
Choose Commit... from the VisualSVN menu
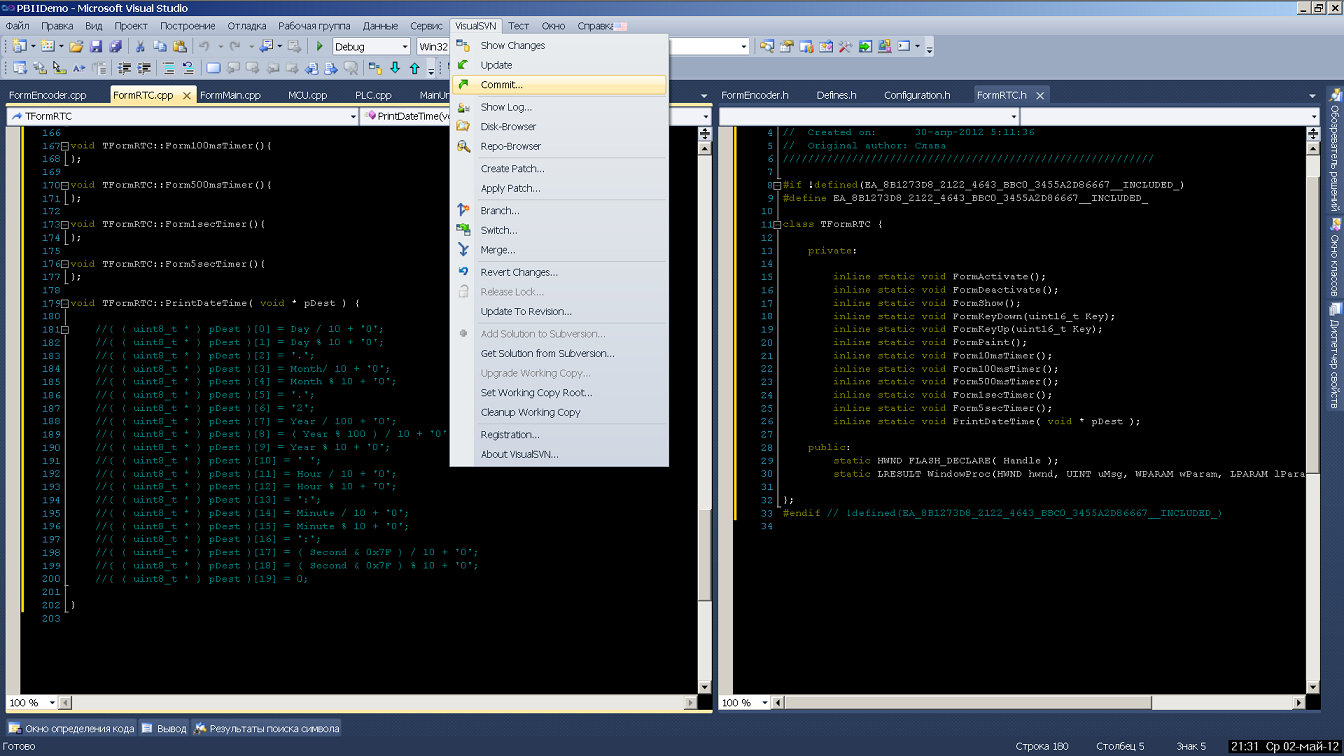coord(501,85)
